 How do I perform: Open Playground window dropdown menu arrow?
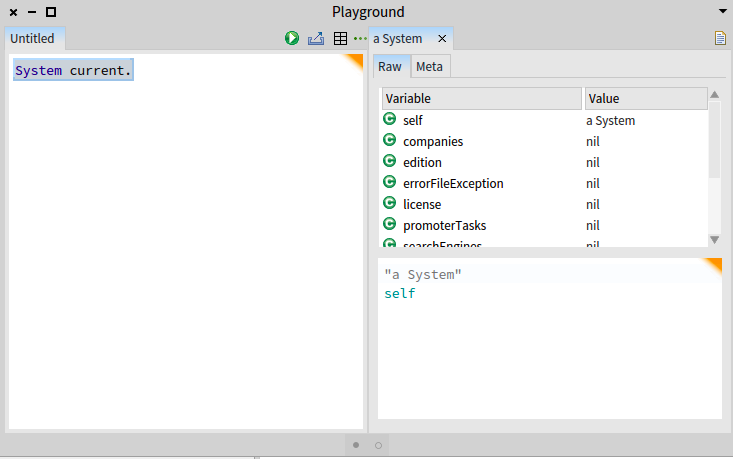[x=723, y=11]
